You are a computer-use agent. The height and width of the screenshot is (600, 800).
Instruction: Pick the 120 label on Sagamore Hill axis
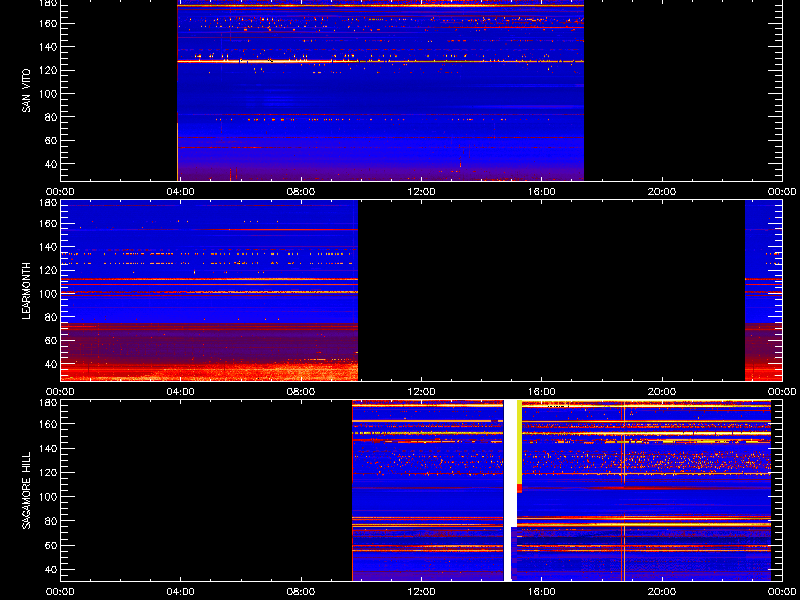pos(48,472)
